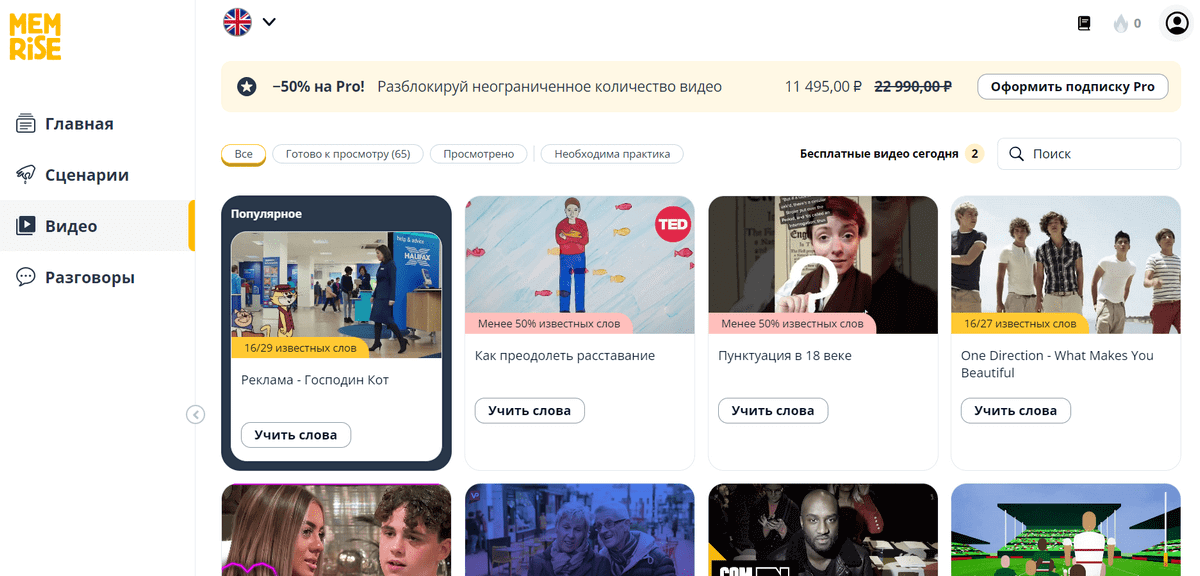Click Учить слова under Пунктуация в 18 веке
Image resolution: width=1200 pixels, height=576 pixels.
click(x=773, y=411)
